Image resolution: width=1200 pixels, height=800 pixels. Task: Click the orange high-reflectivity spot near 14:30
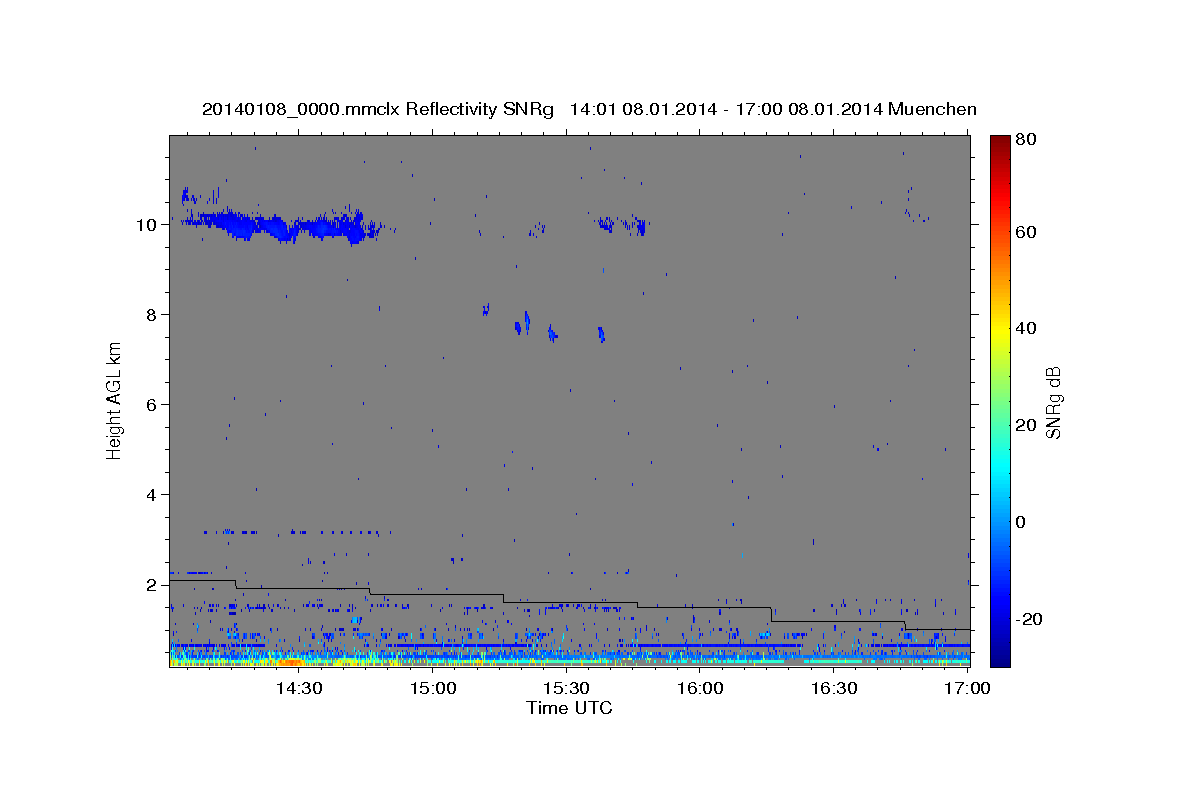[x=291, y=661]
